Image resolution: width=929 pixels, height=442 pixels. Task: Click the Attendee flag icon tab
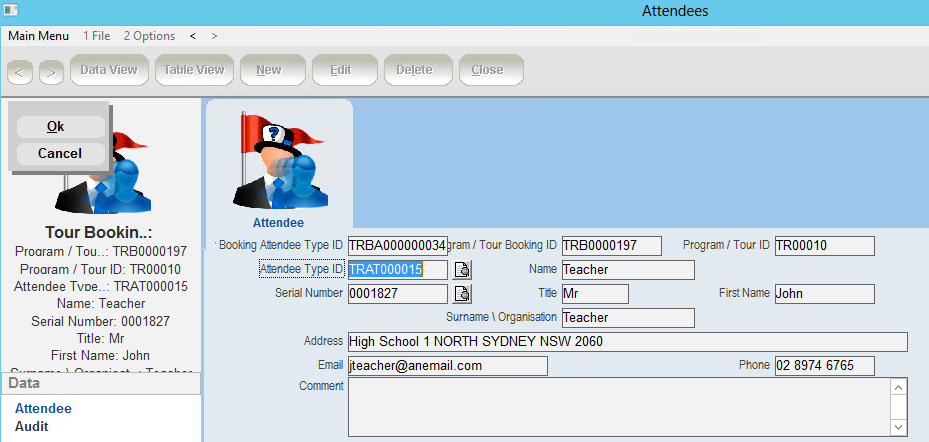(x=278, y=167)
